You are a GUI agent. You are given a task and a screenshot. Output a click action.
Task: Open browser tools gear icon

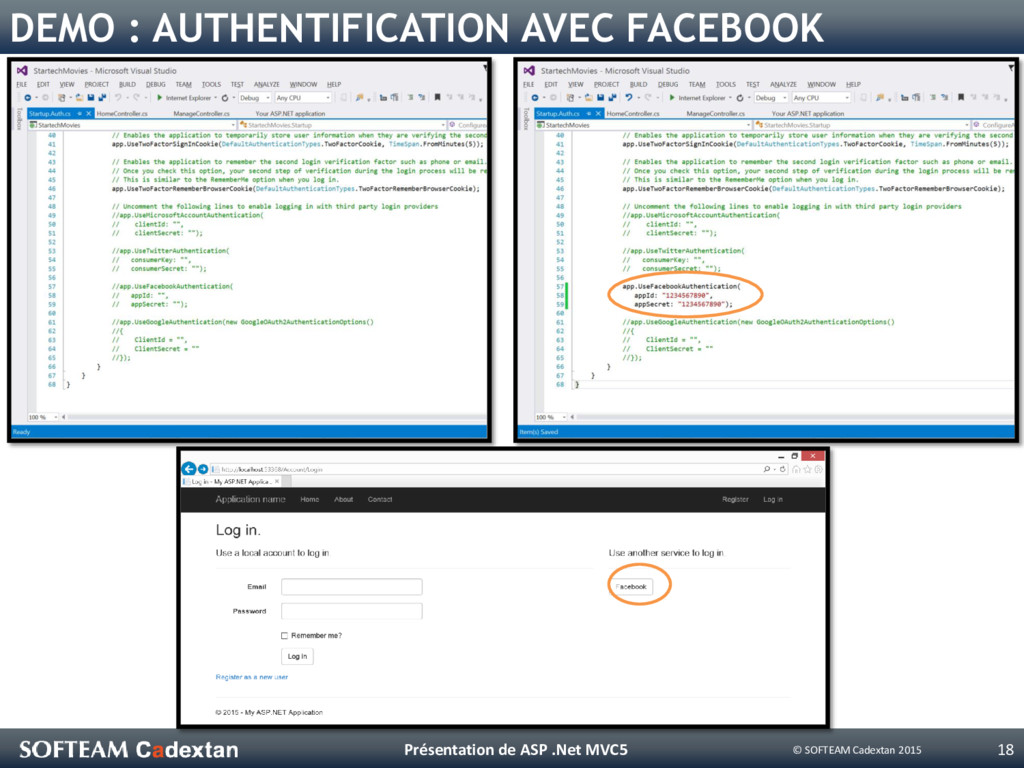coord(818,469)
